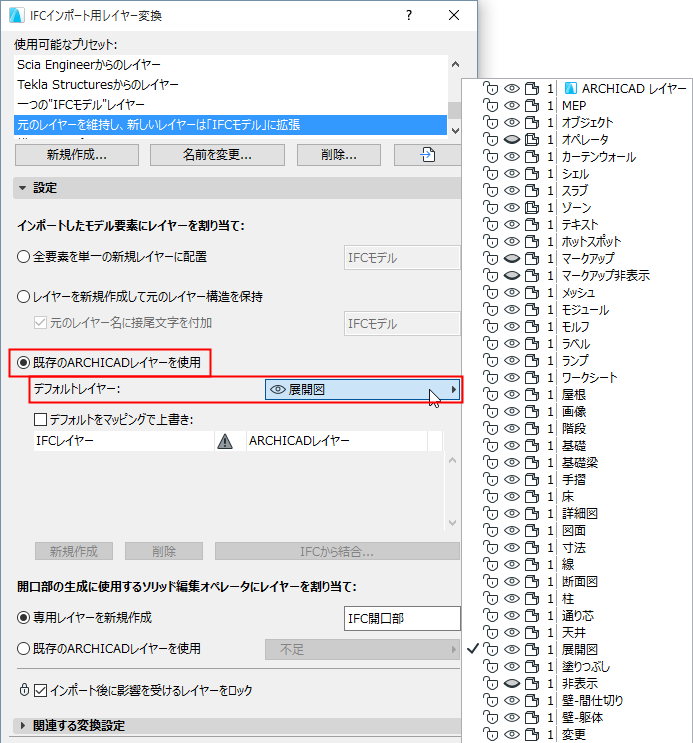Open the デフォルトレイヤー dropdown showing 展開図
Screen dimensions: 693x743
363,390
